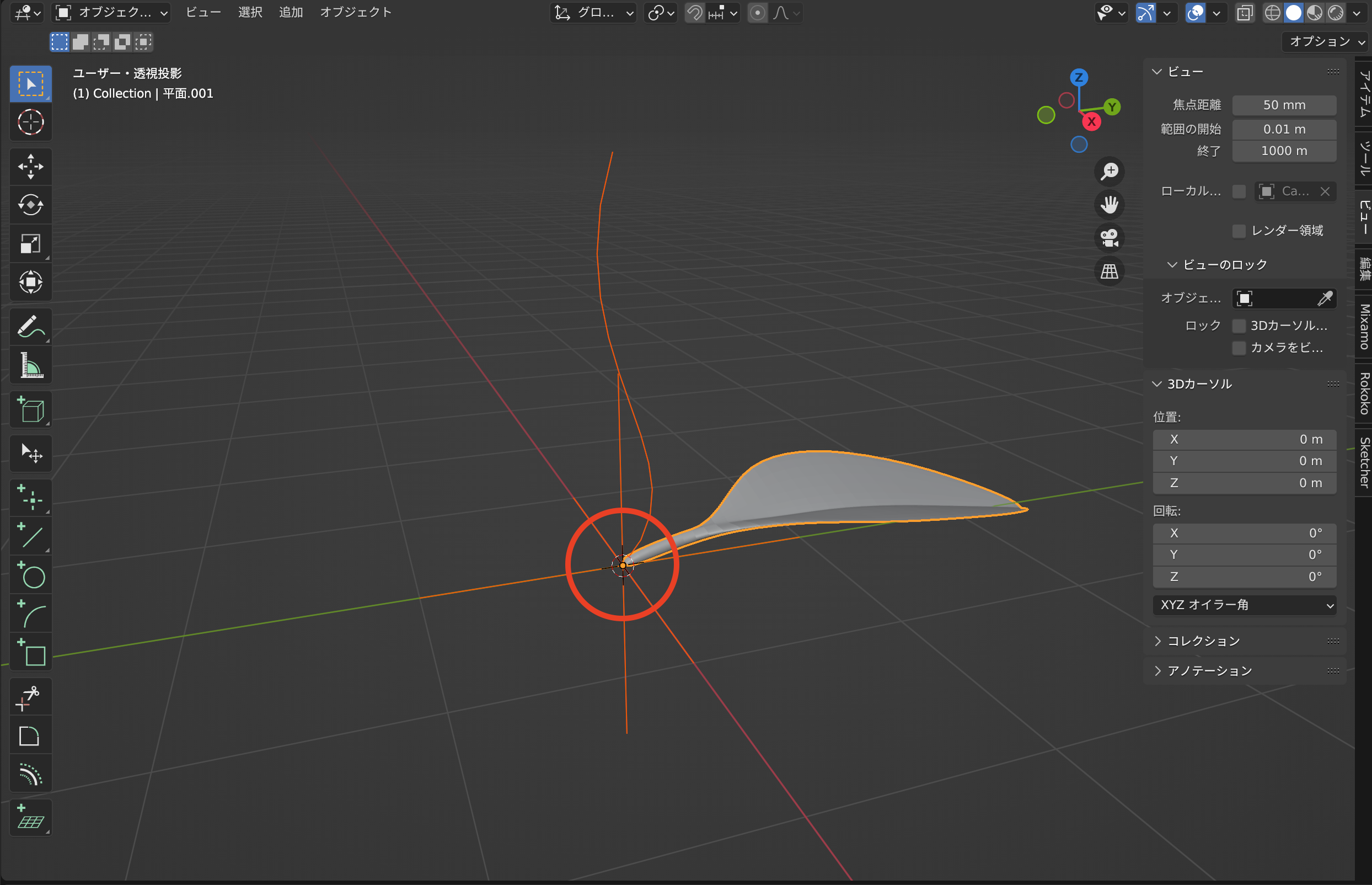Select the Measure ruler tool

click(30, 365)
